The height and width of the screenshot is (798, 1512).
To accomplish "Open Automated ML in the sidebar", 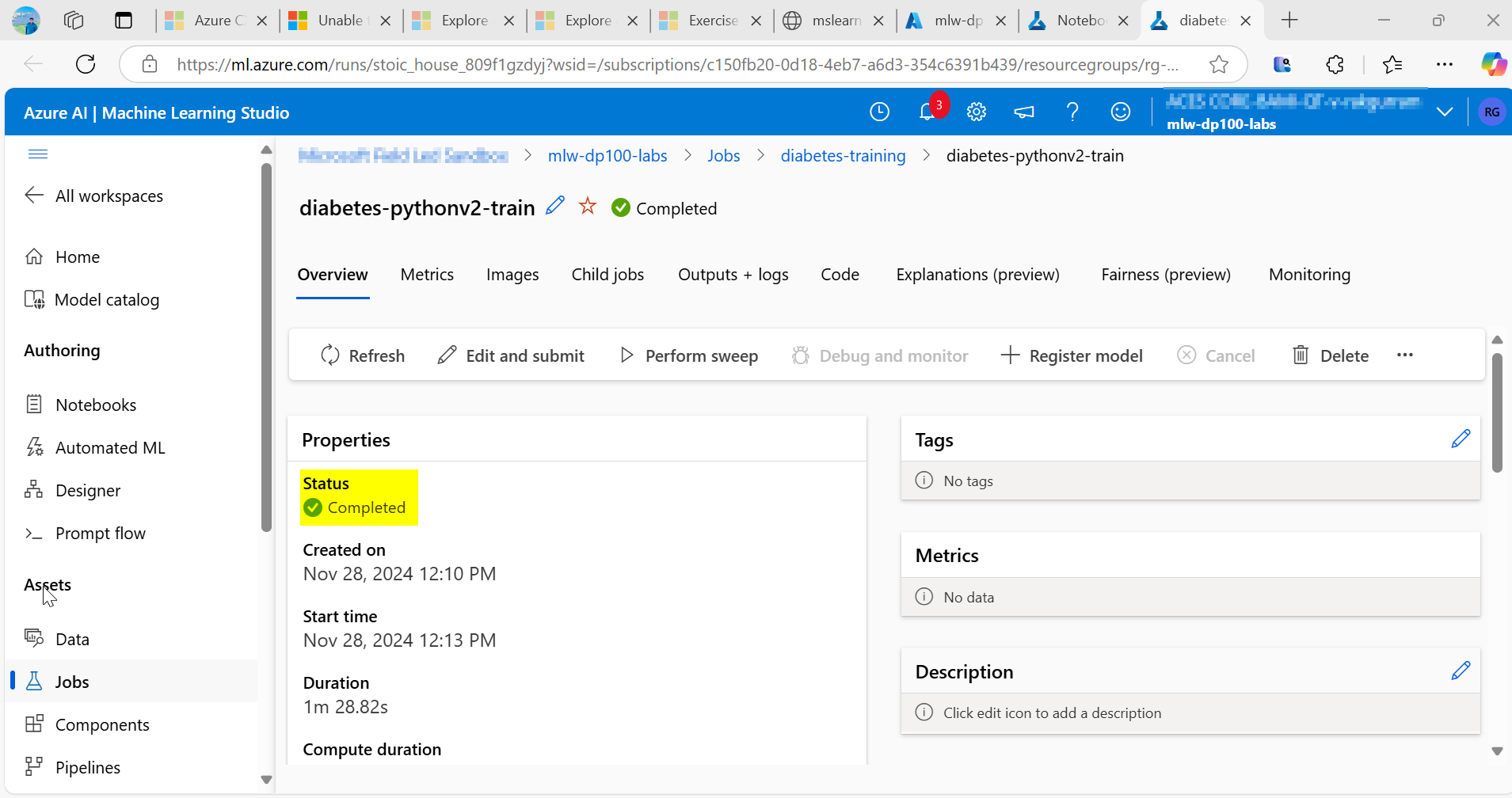I will tap(95, 447).
